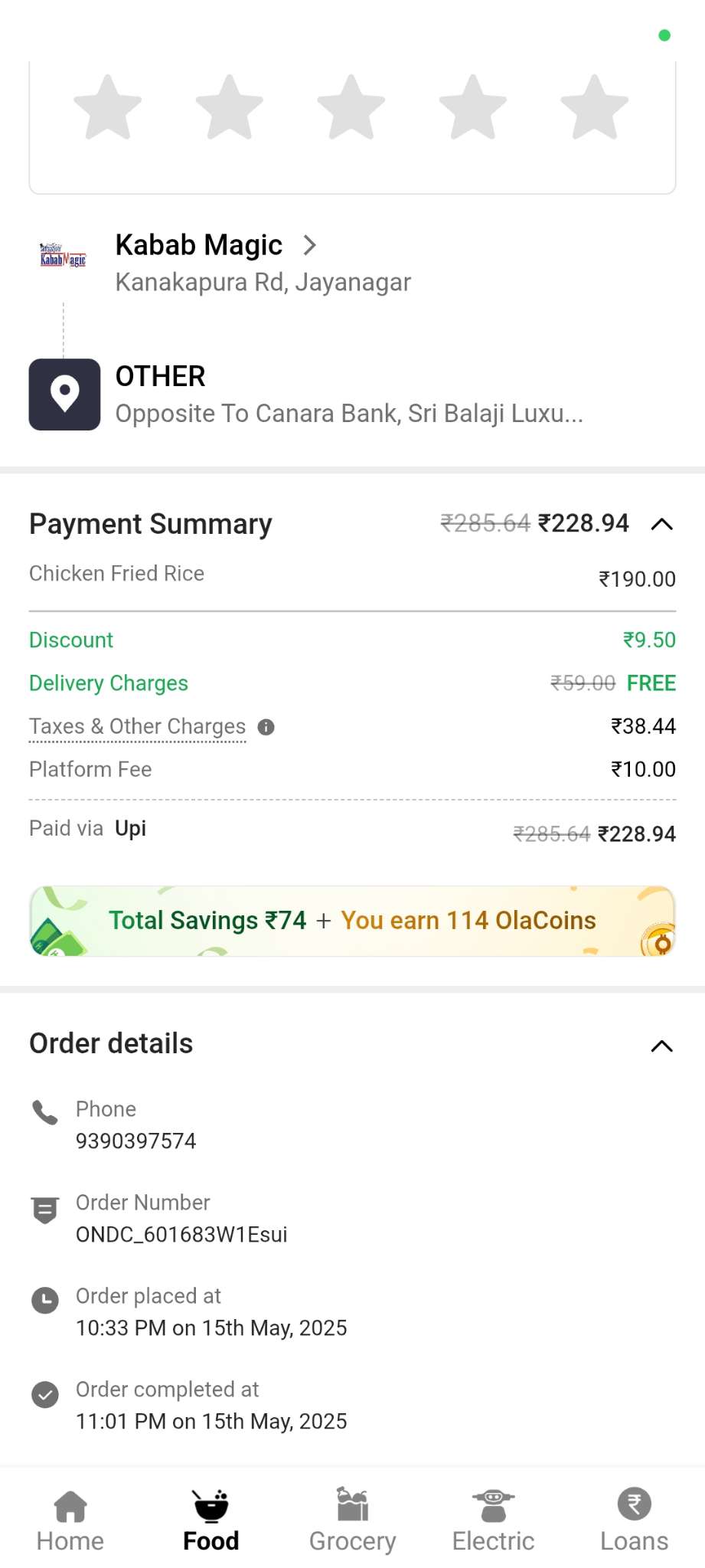Open the Kabab Magic restaurant page
The image size is (705, 1568).
click(x=199, y=245)
